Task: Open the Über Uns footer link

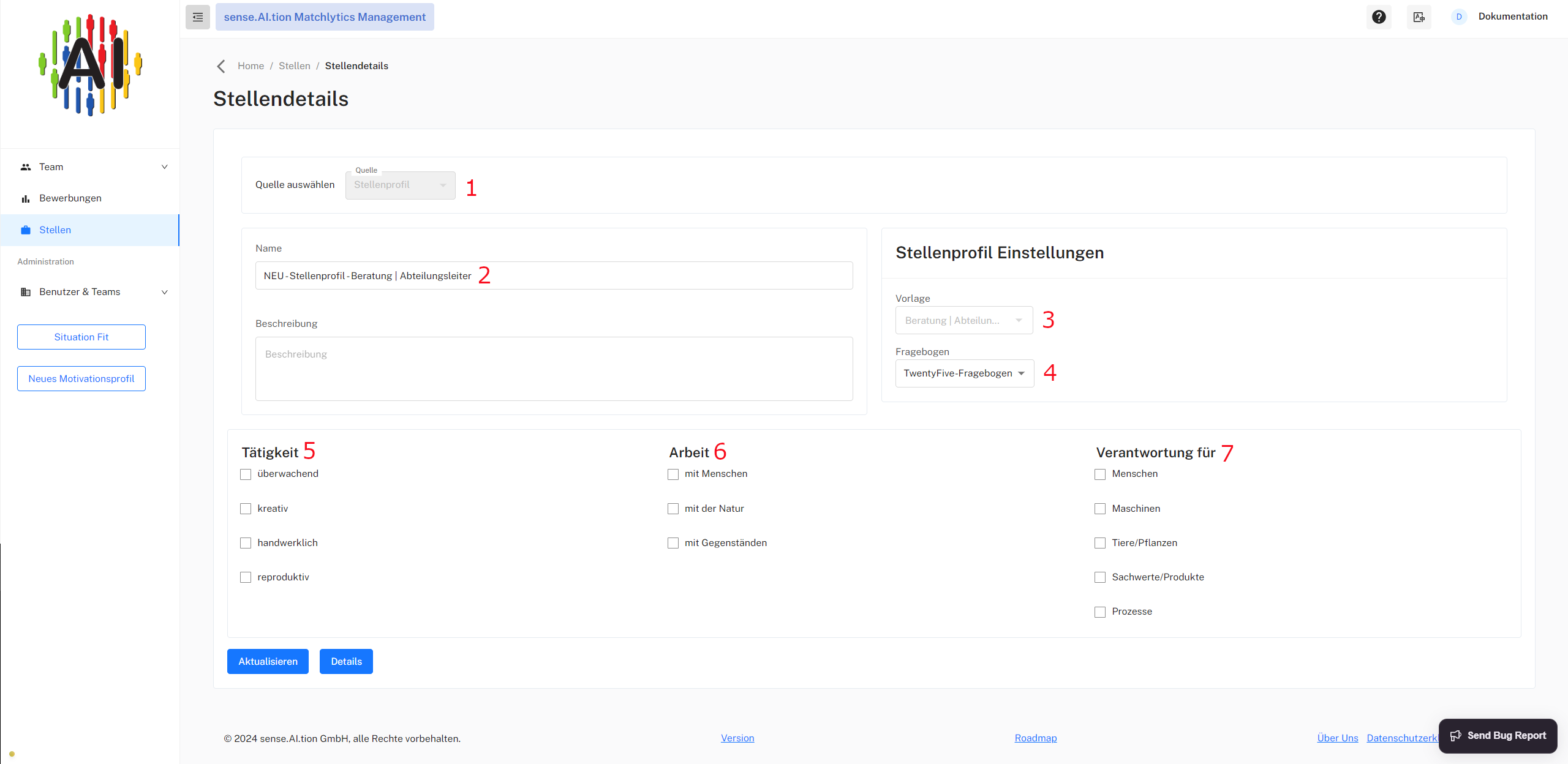Action: 1338,738
